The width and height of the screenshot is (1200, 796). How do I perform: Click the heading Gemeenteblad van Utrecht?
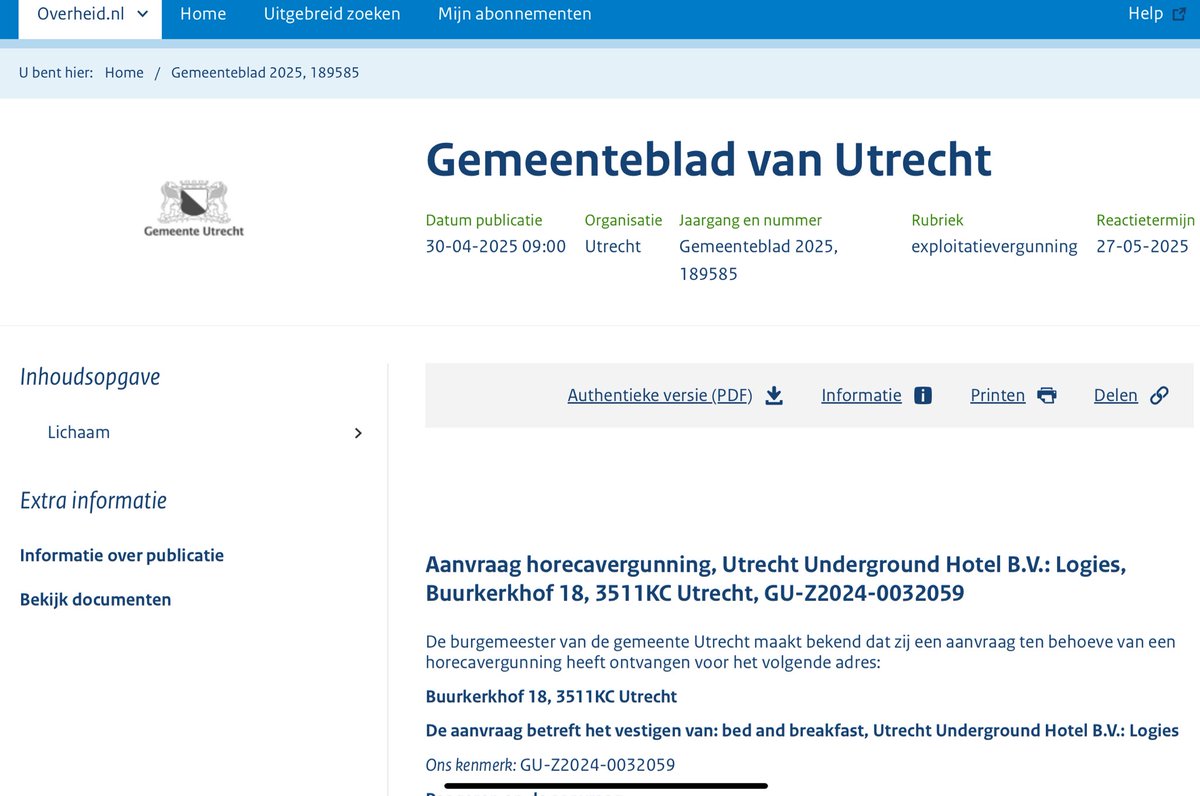point(709,158)
